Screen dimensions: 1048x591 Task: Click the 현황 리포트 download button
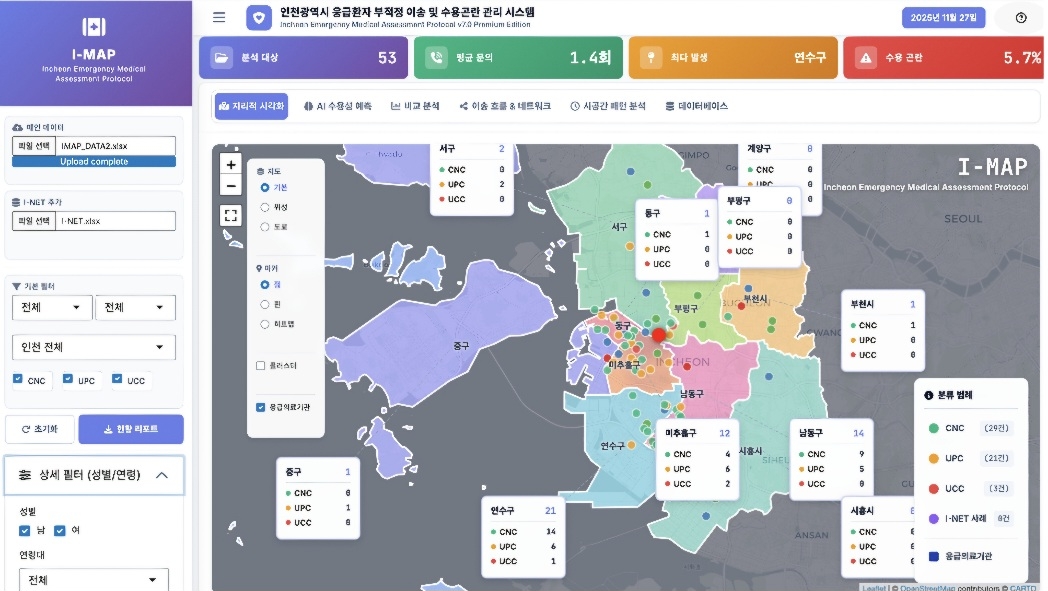[131, 429]
